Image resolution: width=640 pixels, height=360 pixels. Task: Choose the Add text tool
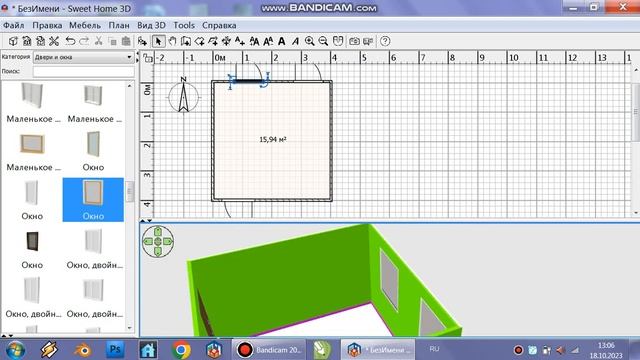240,41
